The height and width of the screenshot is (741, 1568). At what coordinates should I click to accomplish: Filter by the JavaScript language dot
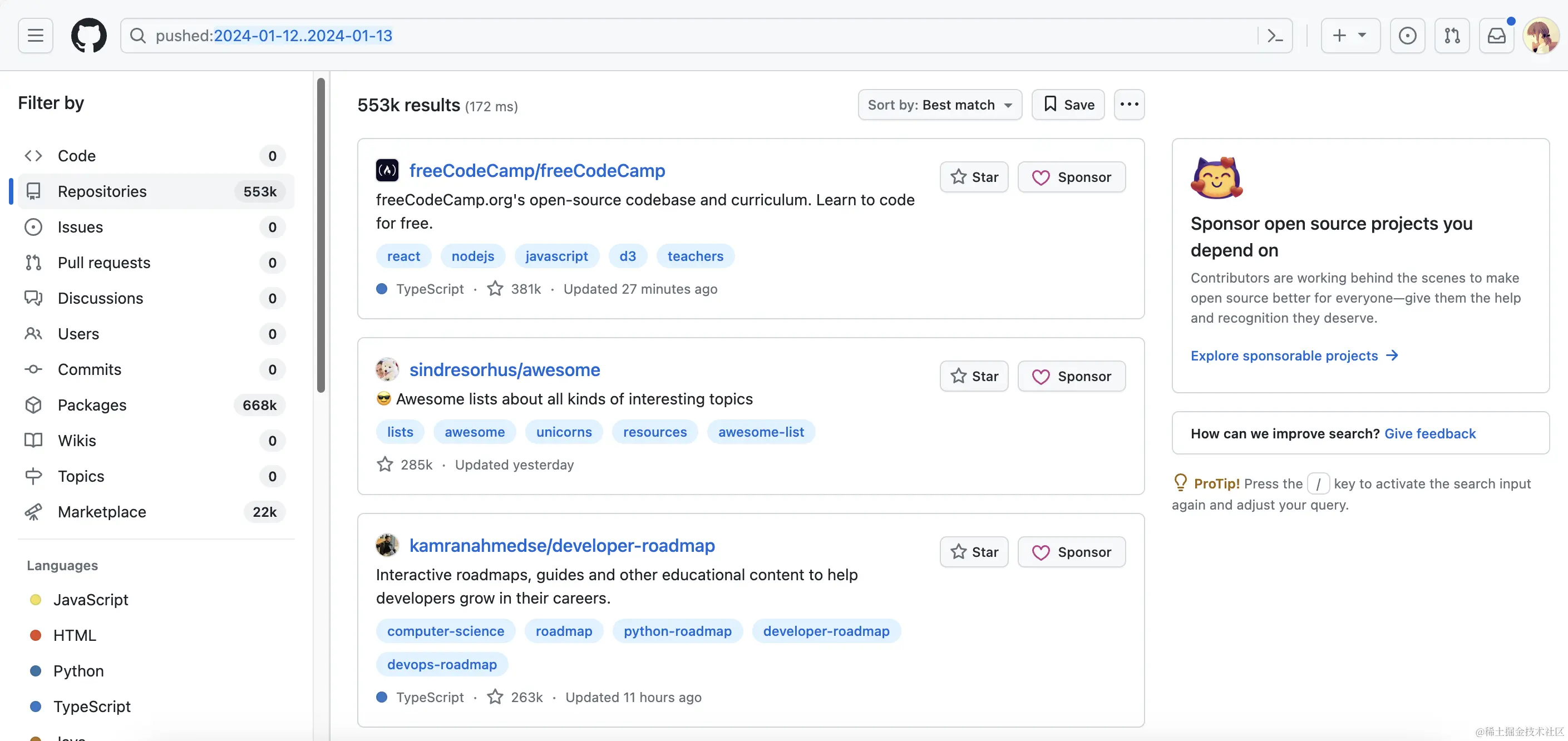click(x=36, y=599)
